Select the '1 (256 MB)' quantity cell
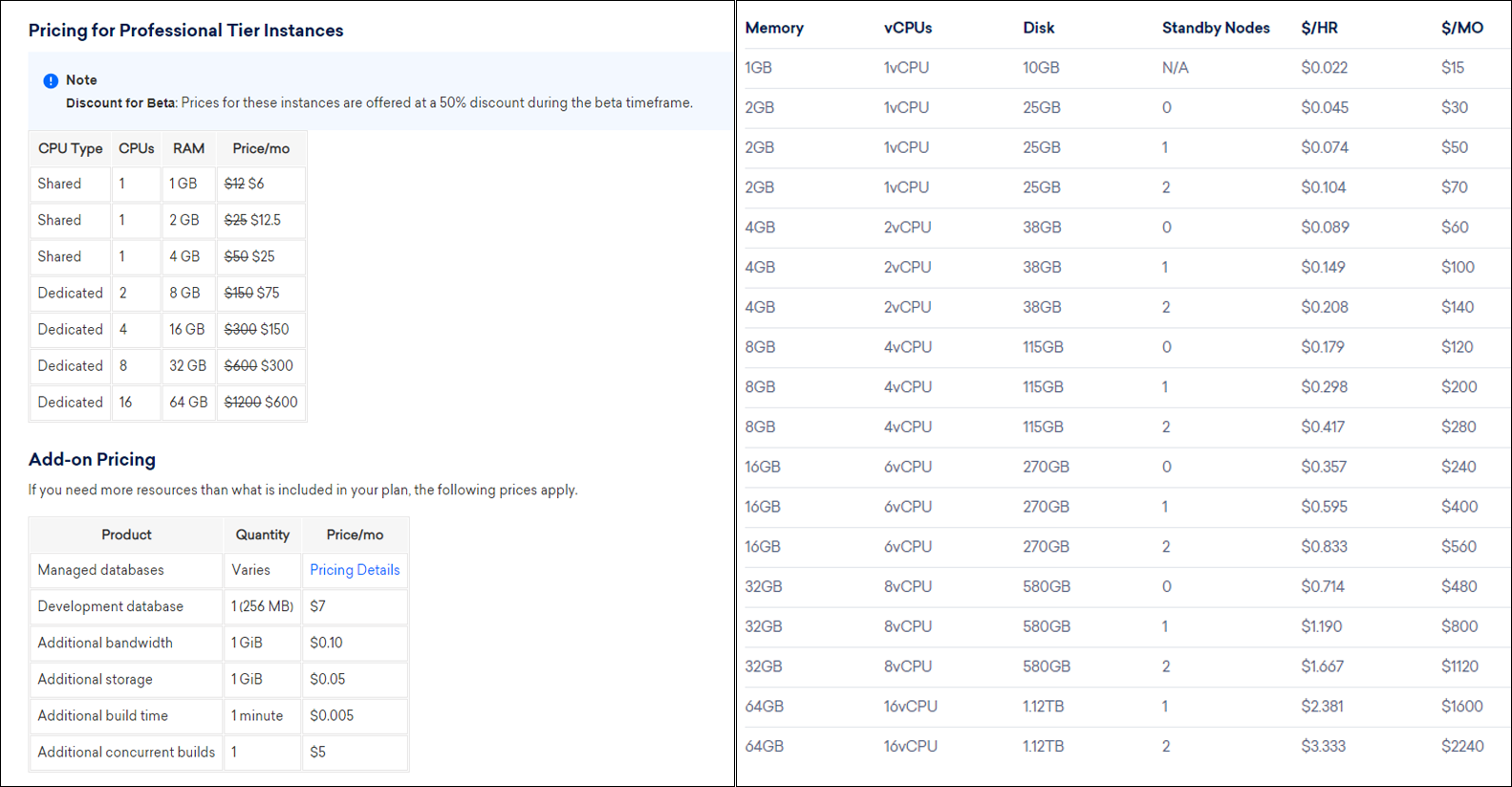The width and height of the screenshot is (1512, 787). tap(262, 606)
